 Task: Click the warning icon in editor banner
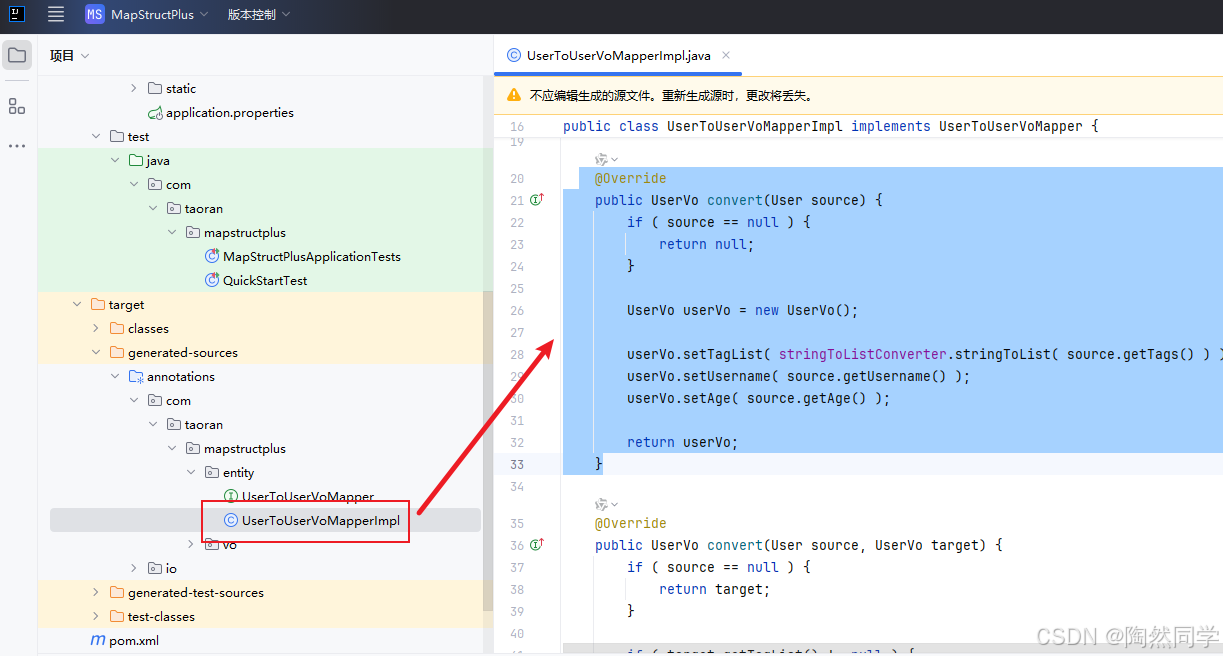pyautogui.click(x=514, y=96)
